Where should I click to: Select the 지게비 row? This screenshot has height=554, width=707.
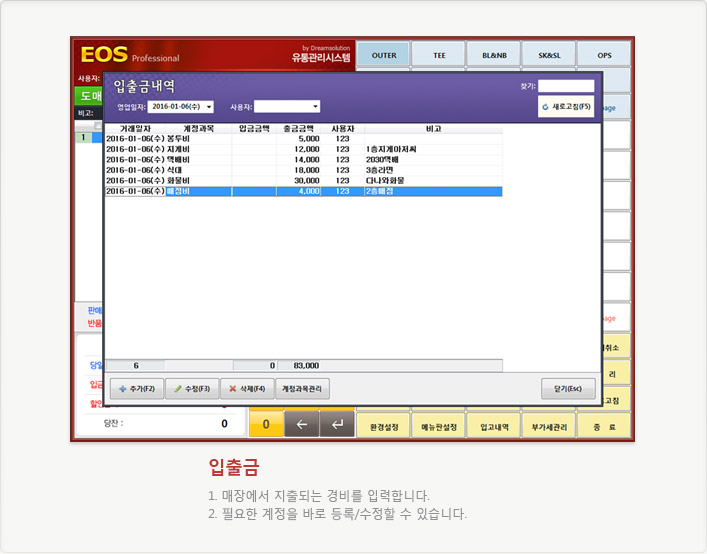pos(304,149)
